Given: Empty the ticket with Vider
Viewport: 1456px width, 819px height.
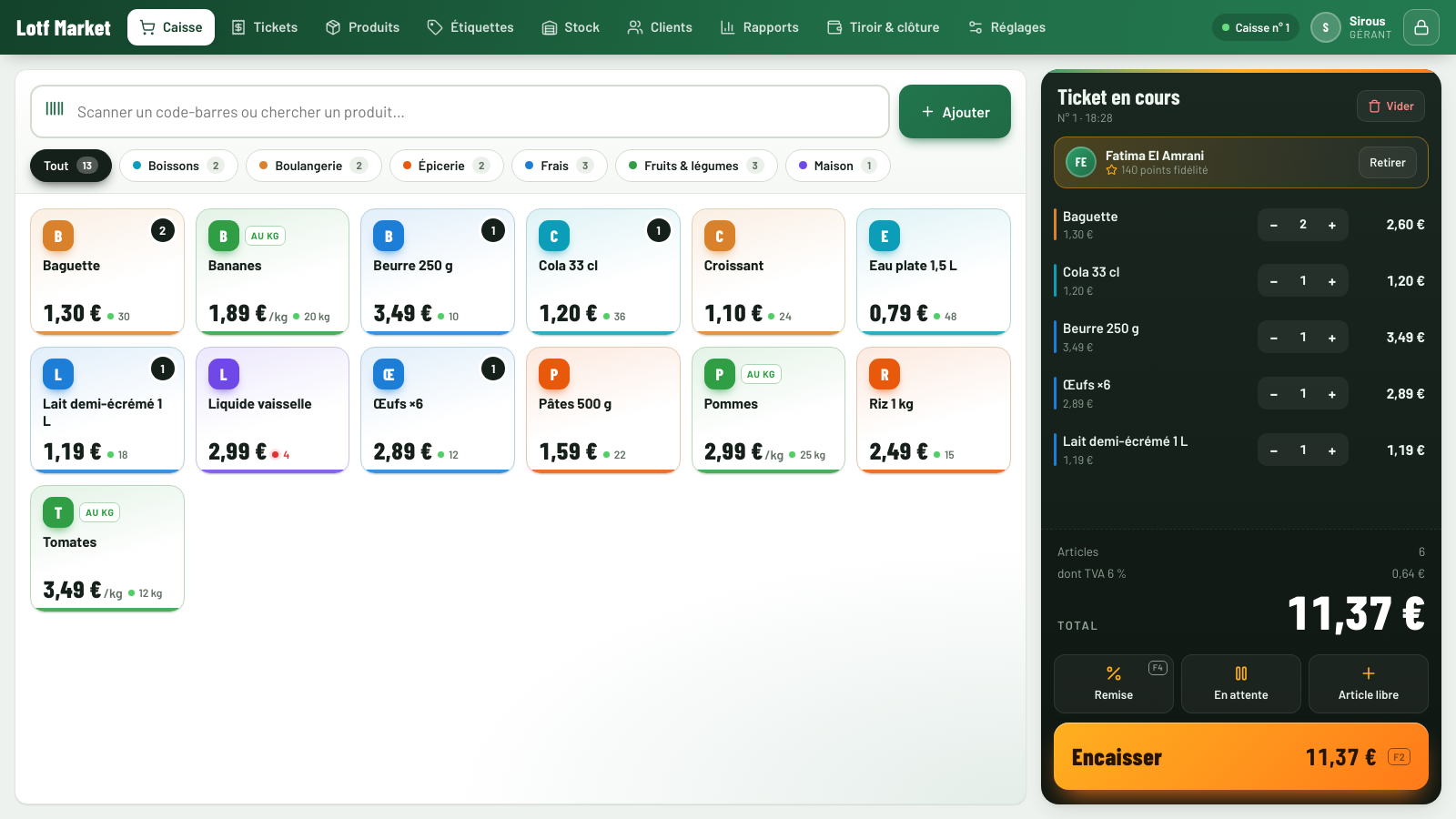Looking at the screenshot, I should click(x=1390, y=106).
